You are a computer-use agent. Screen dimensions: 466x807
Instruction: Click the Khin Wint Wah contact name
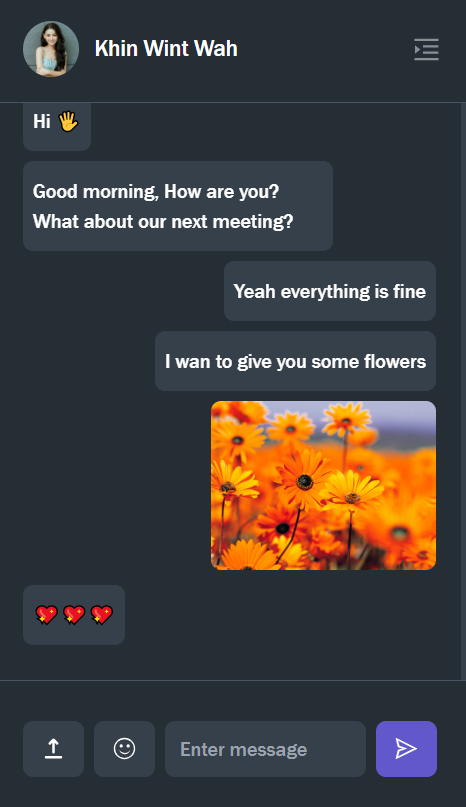click(166, 49)
